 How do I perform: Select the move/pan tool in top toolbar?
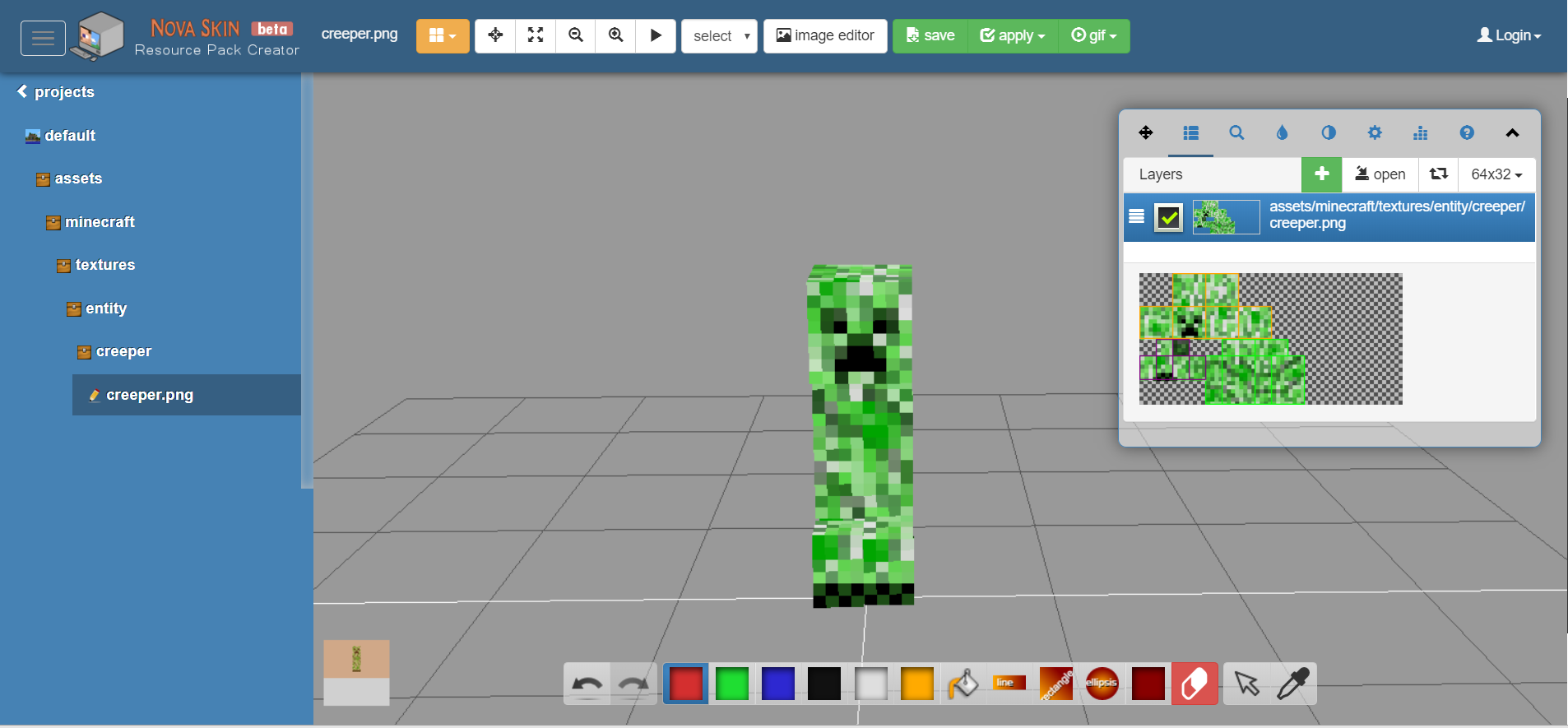click(x=495, y=35)
